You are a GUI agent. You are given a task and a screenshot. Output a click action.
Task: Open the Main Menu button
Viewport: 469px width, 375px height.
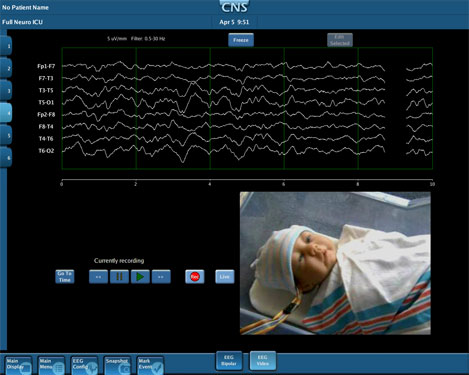(51, 366)
